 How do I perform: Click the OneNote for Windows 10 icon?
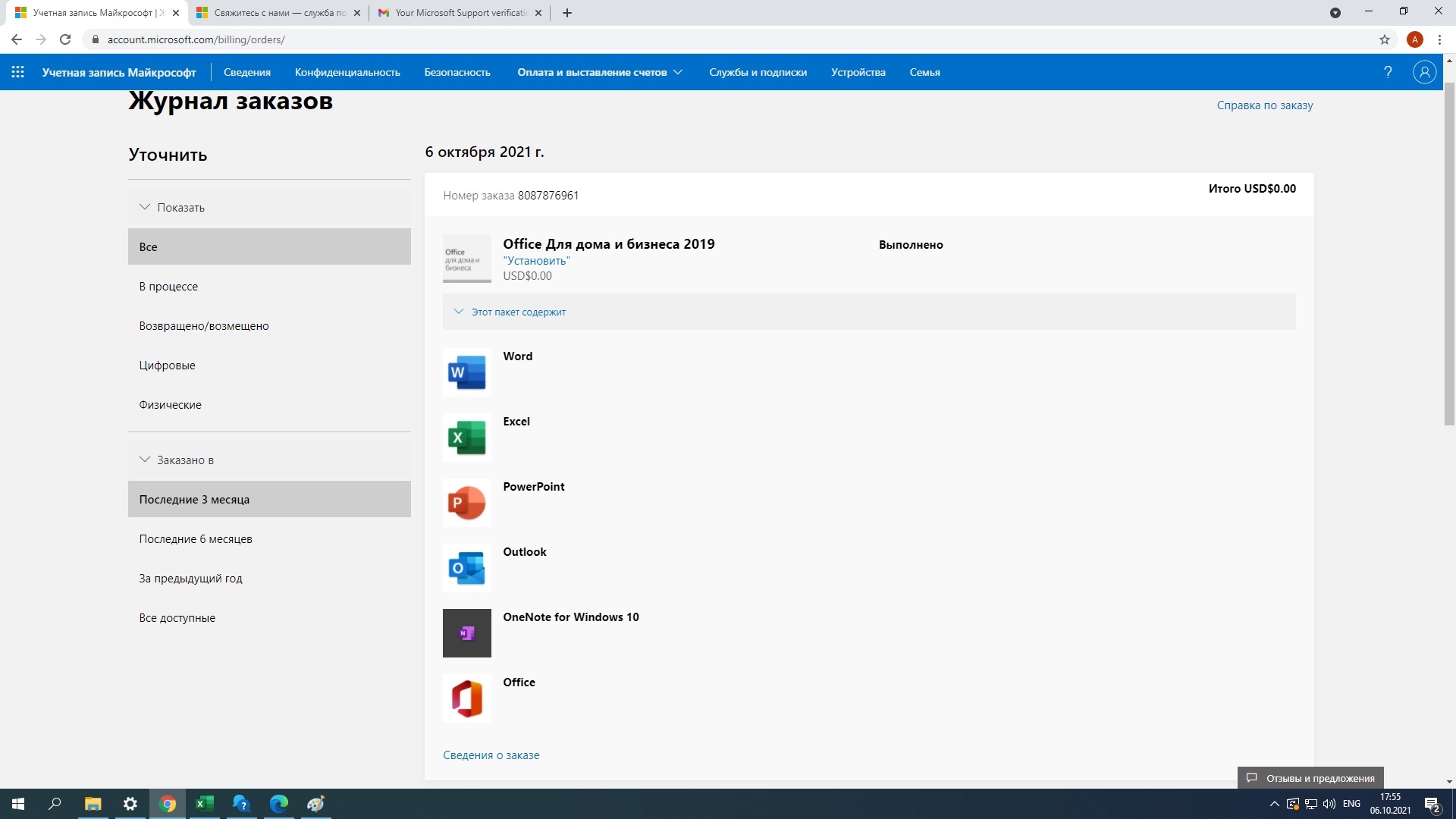pos(466,633)
